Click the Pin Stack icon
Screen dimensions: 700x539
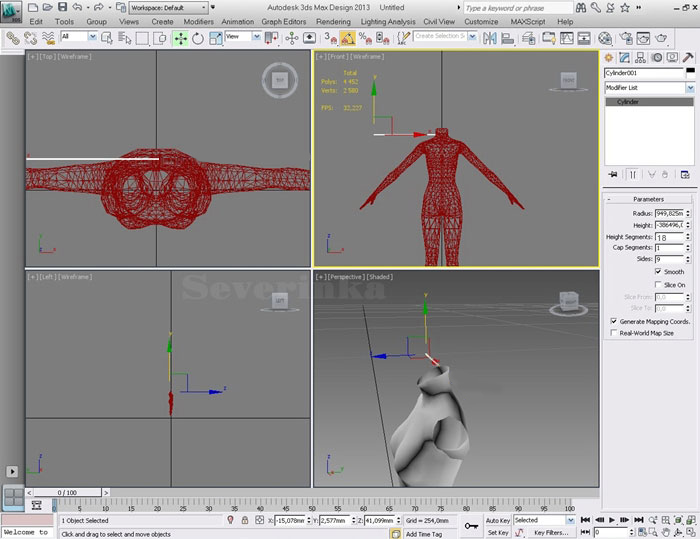pos(611,173)
